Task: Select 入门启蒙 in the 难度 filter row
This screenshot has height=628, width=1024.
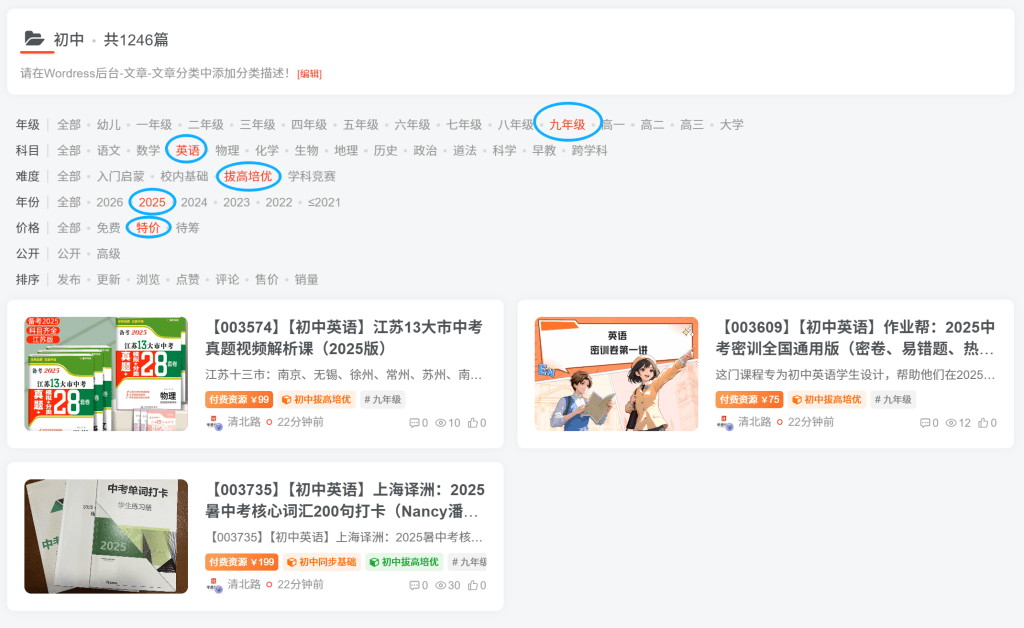Action: click(124, 176)
